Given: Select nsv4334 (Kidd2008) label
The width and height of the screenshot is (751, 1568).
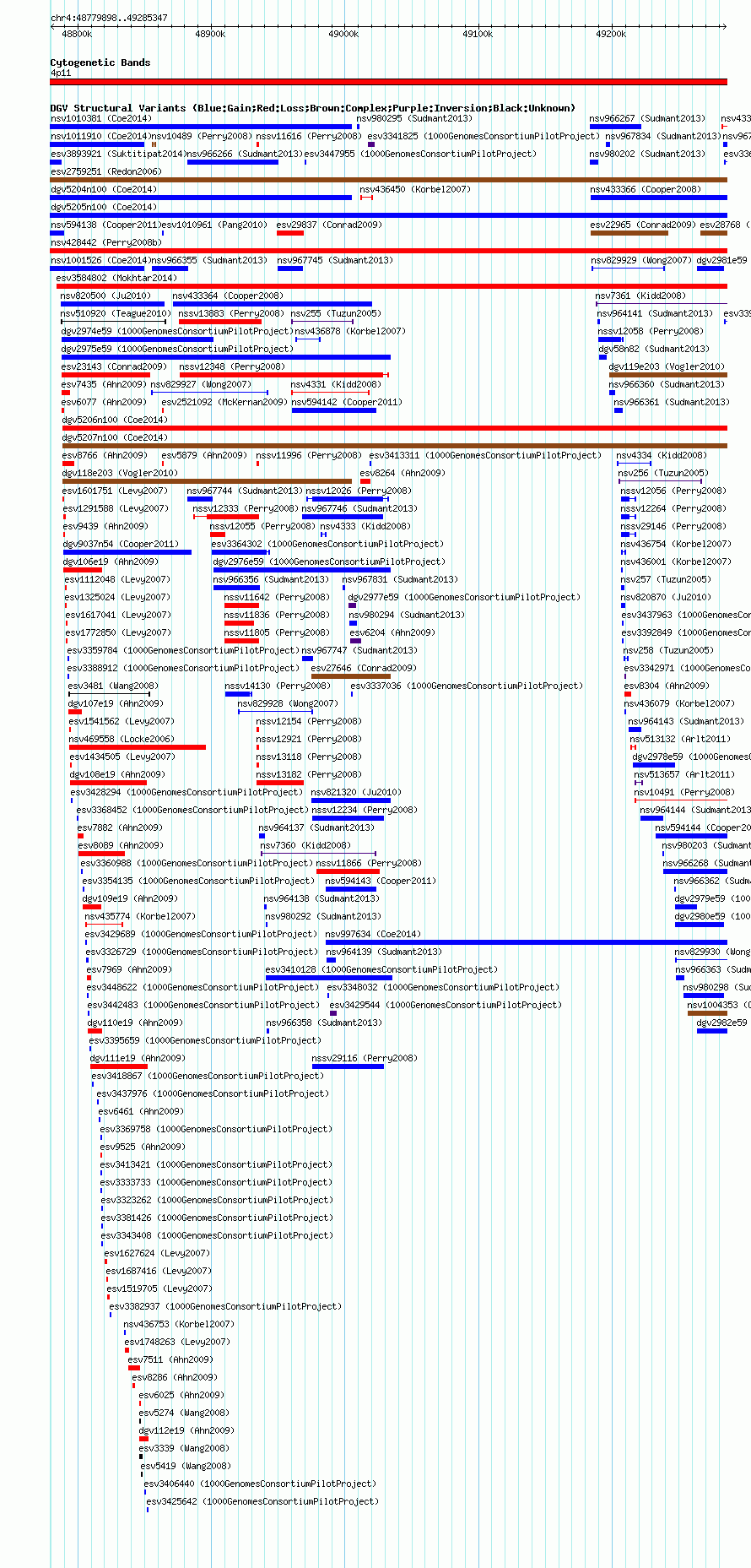Looking at the screenshot, I should 662,455.
